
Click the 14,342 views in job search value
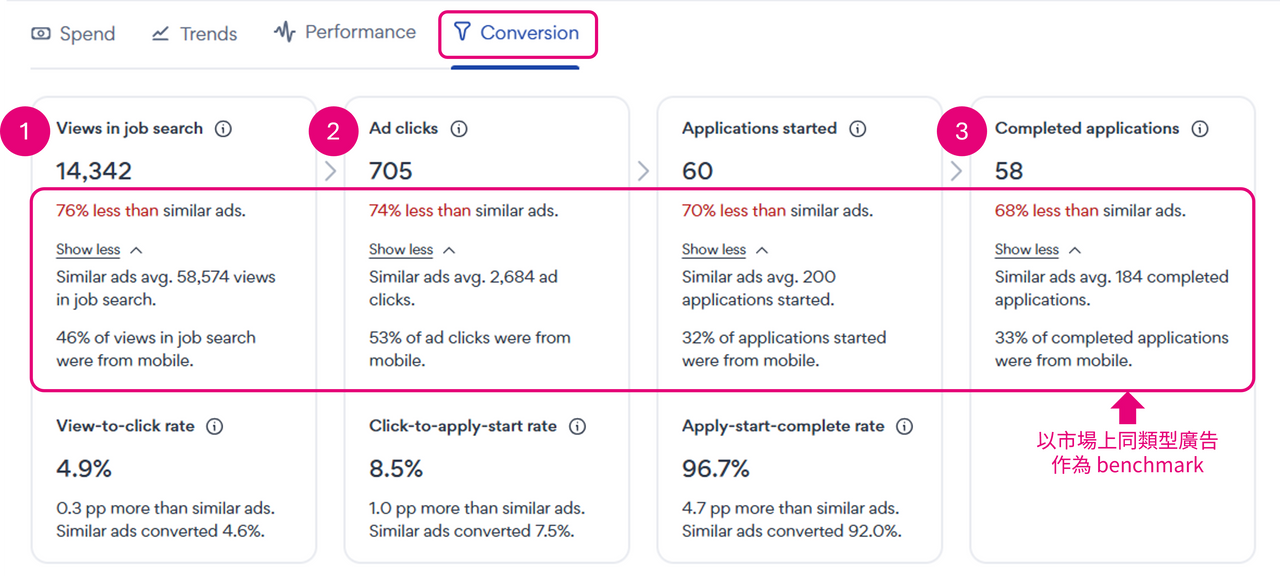coord(94,171)
